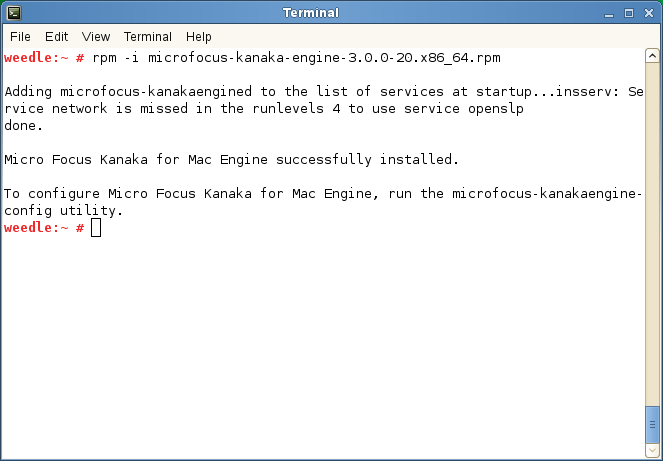The height and width of the screenshot is (461, 663).
Task: Click the empty scrollbar track above thumb
Action: (x=652, y=235)
